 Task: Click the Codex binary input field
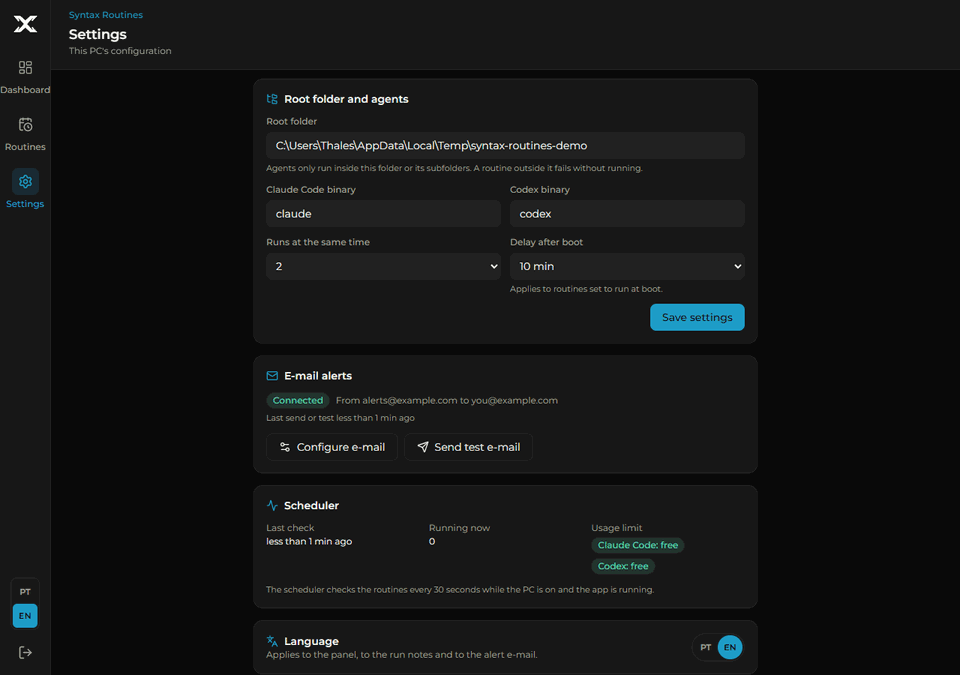pos(627,214)
